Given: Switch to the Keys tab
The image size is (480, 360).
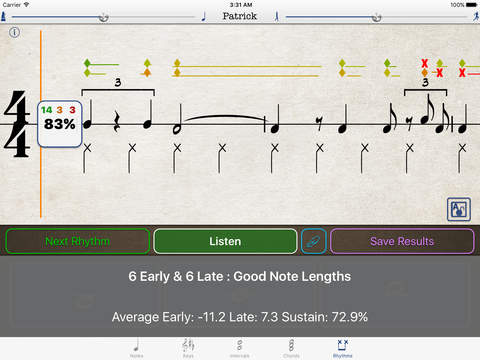Looking at the screenshot, I should click(188, 348).
